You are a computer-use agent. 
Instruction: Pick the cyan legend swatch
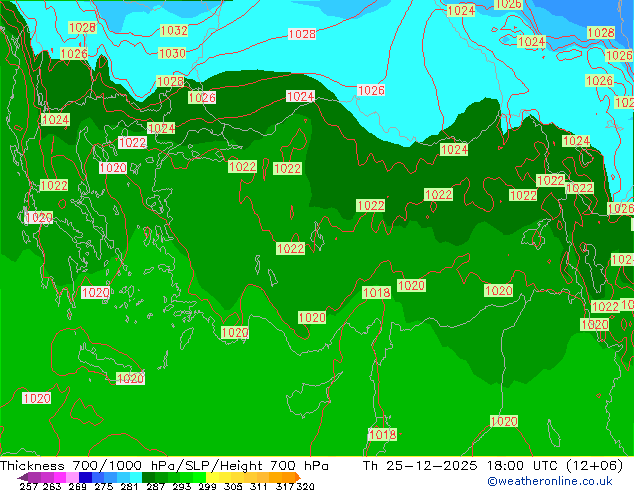tap(136, 477)
